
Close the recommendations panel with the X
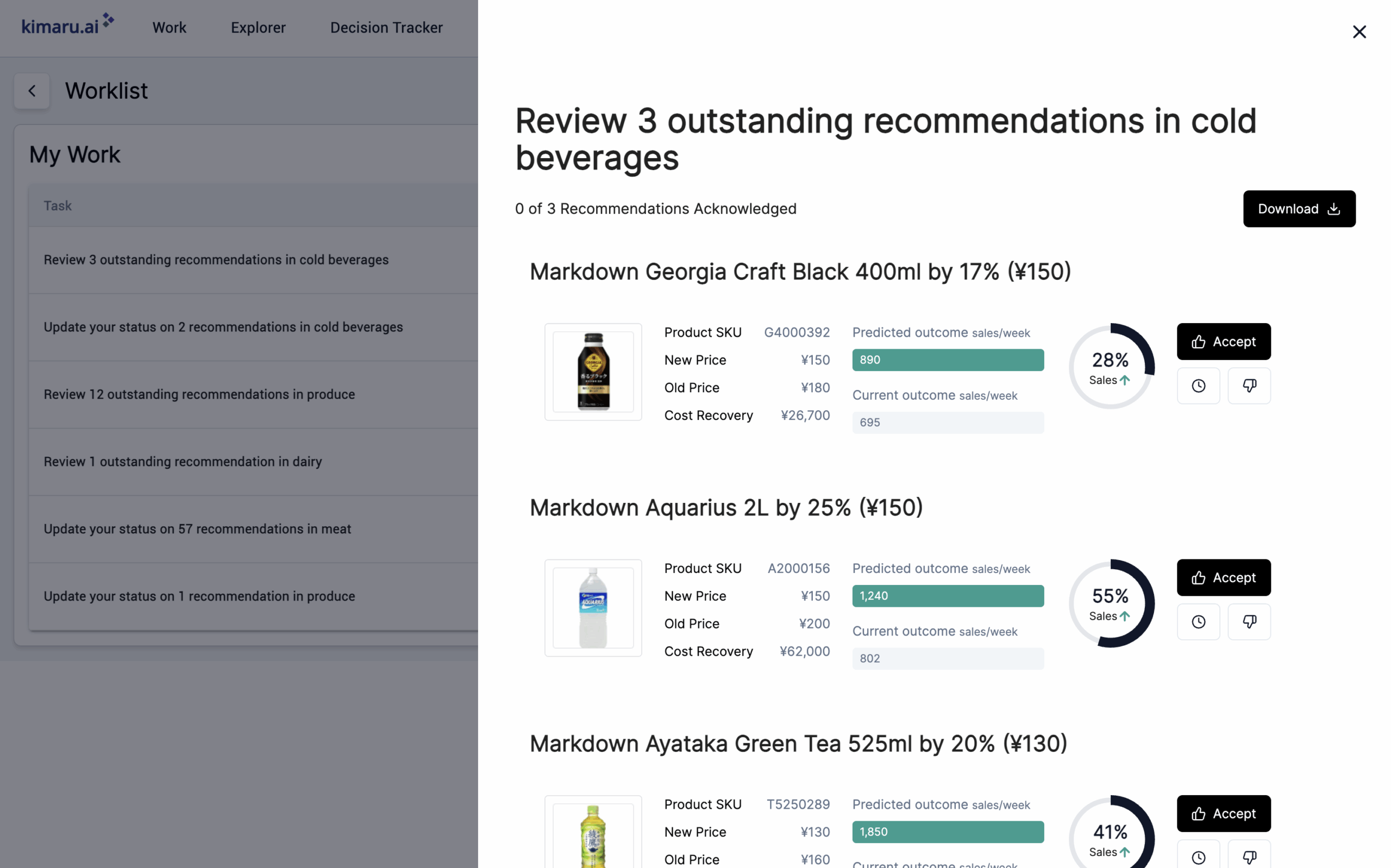[1359, 32]
